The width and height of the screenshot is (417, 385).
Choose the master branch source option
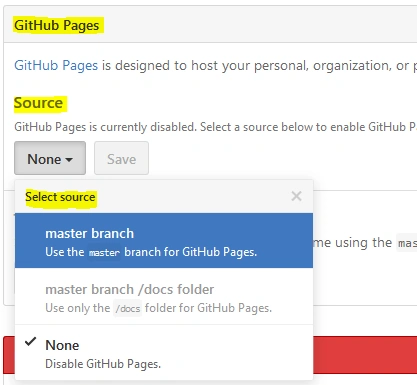coord(164,241)
